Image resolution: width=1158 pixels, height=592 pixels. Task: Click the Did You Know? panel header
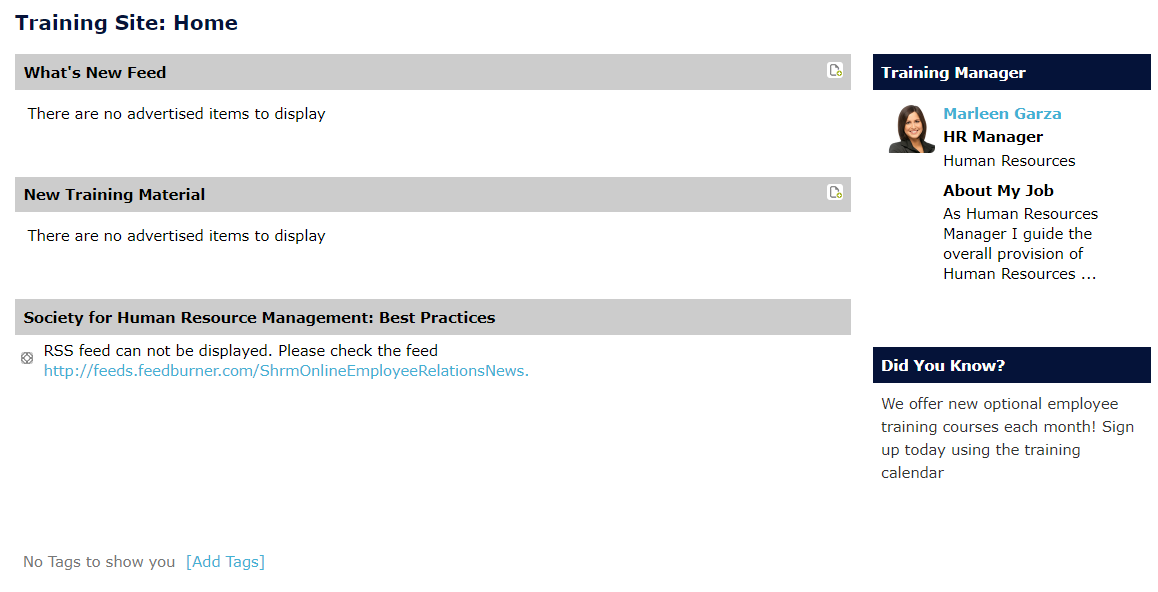(1012, 365)
